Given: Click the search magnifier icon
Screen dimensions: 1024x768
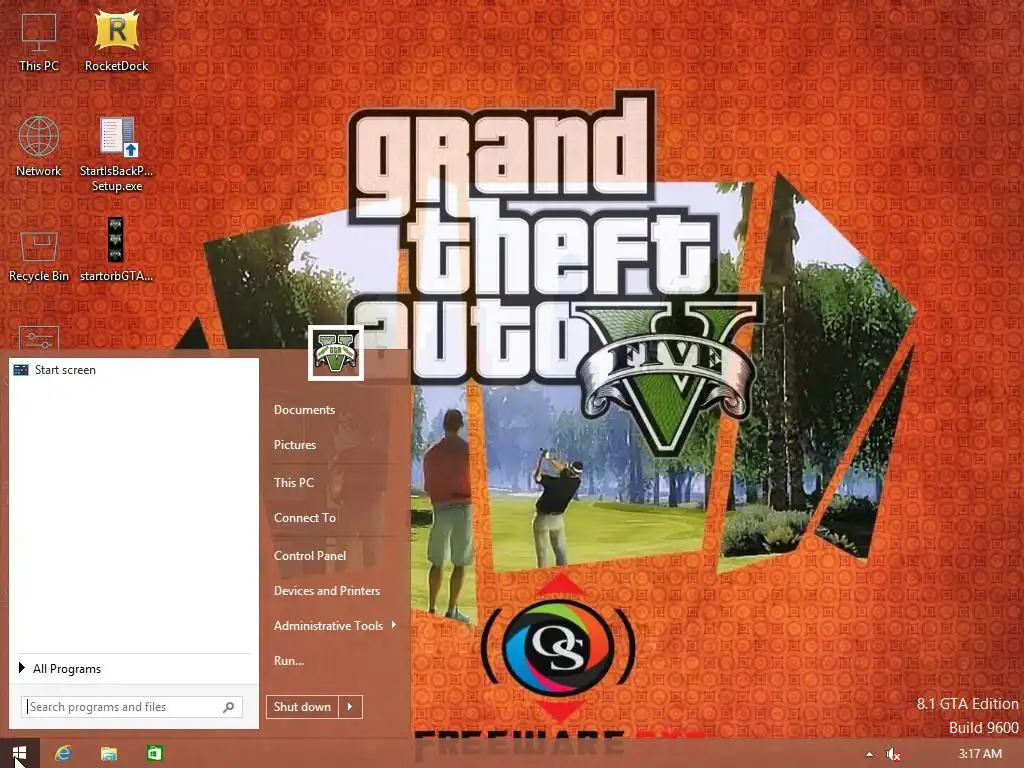Looking at the screenshot, I should (x=229, y=707).
